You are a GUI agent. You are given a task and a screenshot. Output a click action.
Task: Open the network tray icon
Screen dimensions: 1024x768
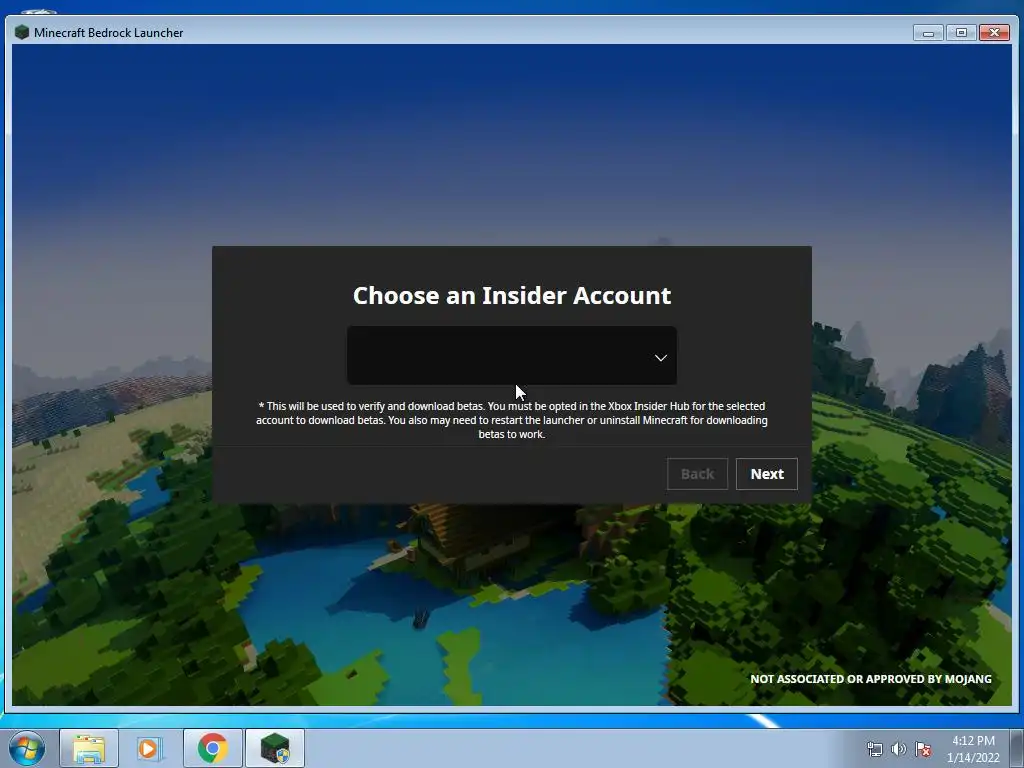pyautogui.click(x=874, y=749)
